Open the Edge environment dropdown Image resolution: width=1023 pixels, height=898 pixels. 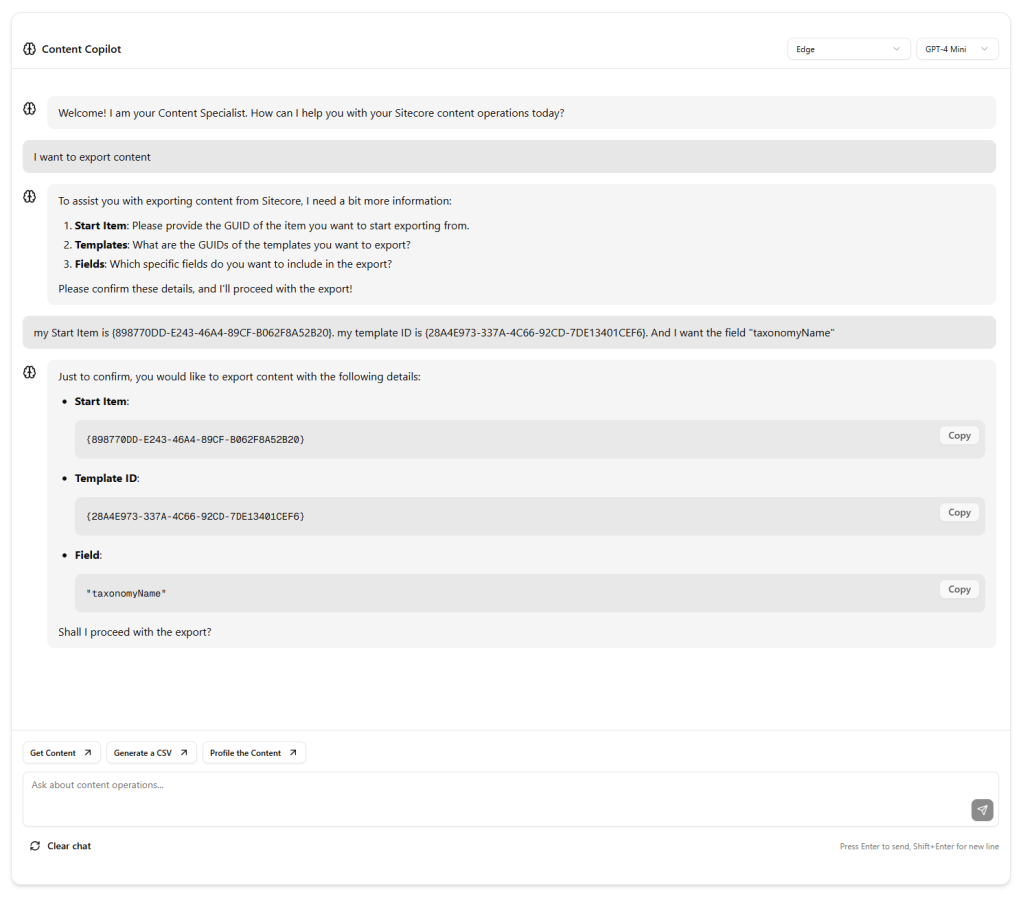click(x=847, y=48)
